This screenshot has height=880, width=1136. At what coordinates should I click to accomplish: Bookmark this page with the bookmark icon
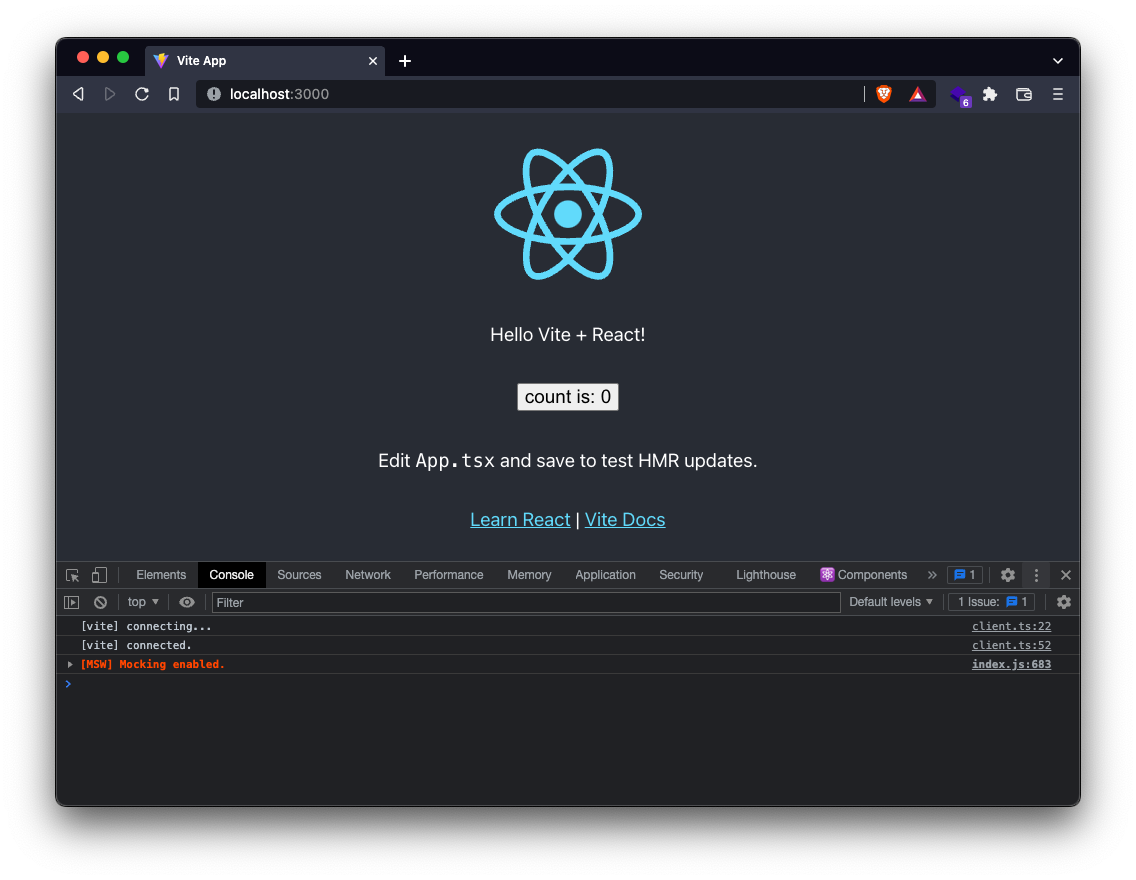pyautogui.click(x=174, y=94)
